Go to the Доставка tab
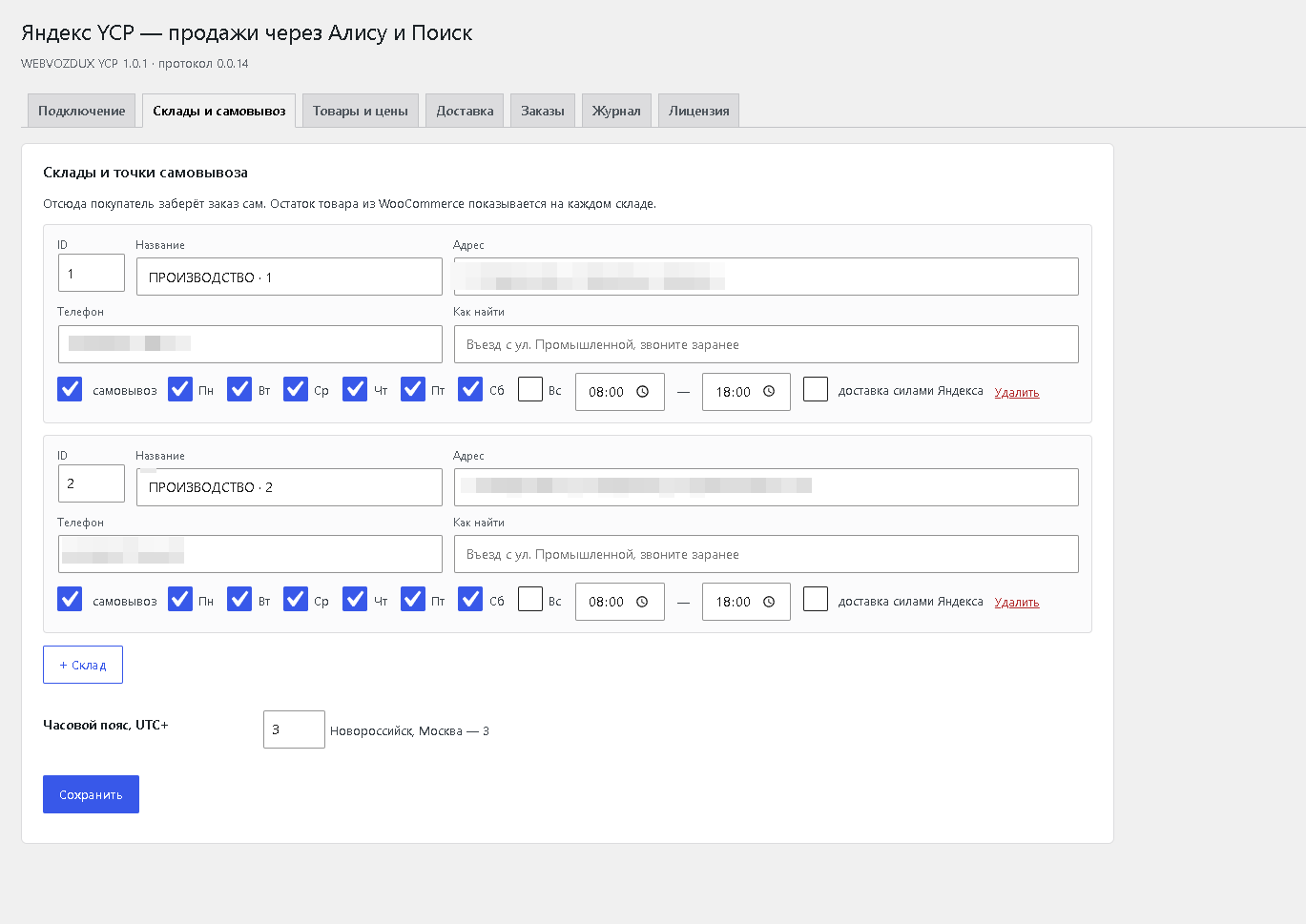Viewport: 1306px width, 924px height. pos(465,111)
